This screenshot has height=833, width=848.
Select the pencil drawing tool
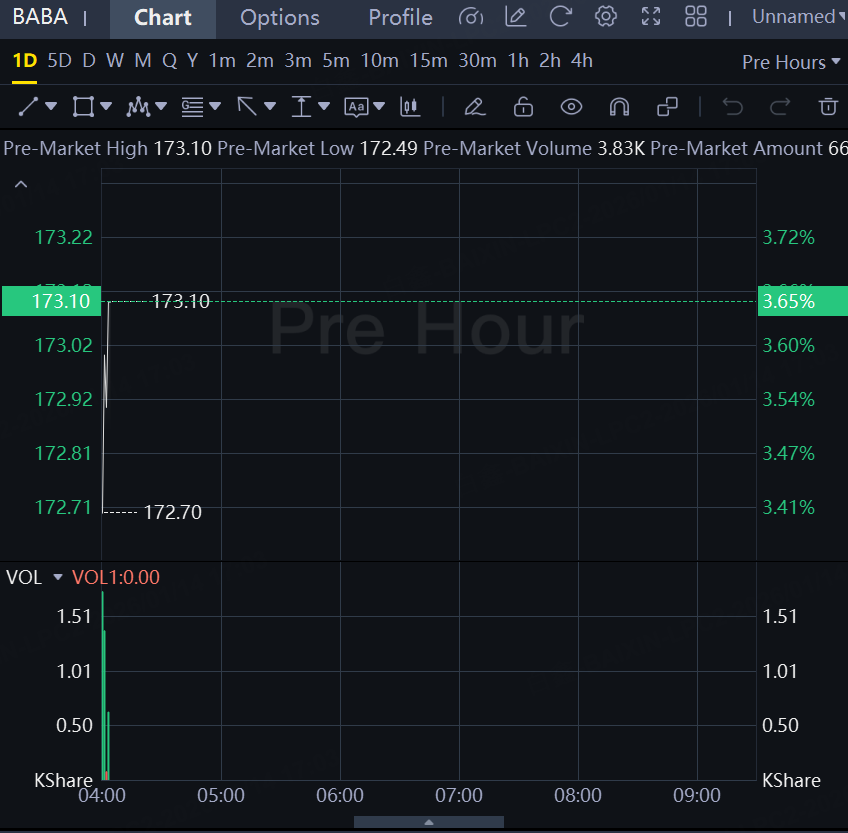475,107
